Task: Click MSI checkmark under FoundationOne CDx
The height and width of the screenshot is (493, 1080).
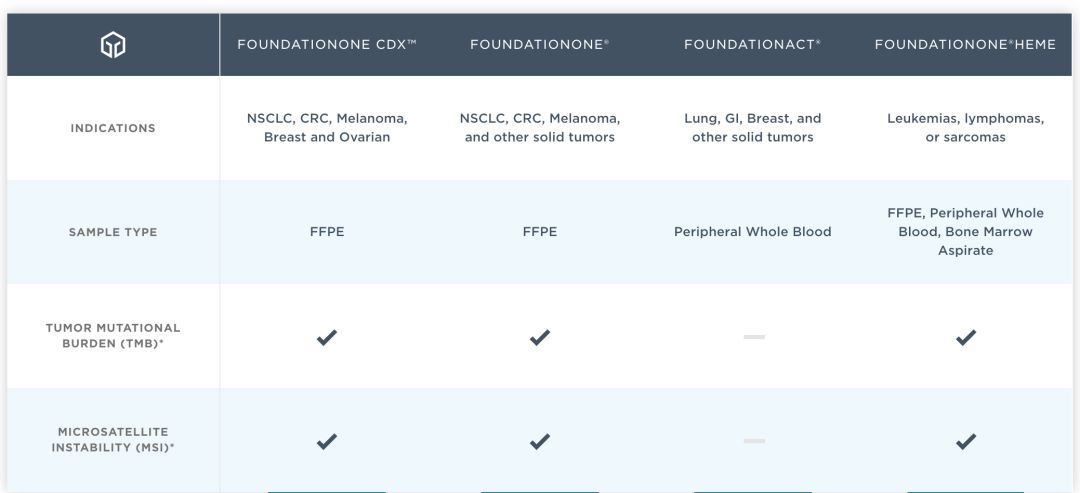Action: (x=326, y=441)
